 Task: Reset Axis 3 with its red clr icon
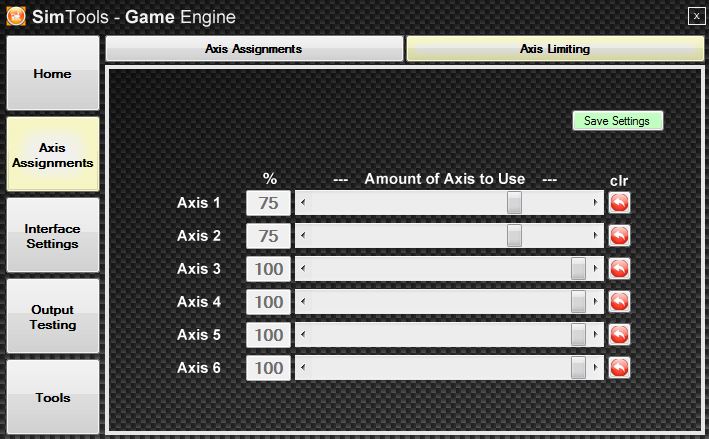coord(619,269)
